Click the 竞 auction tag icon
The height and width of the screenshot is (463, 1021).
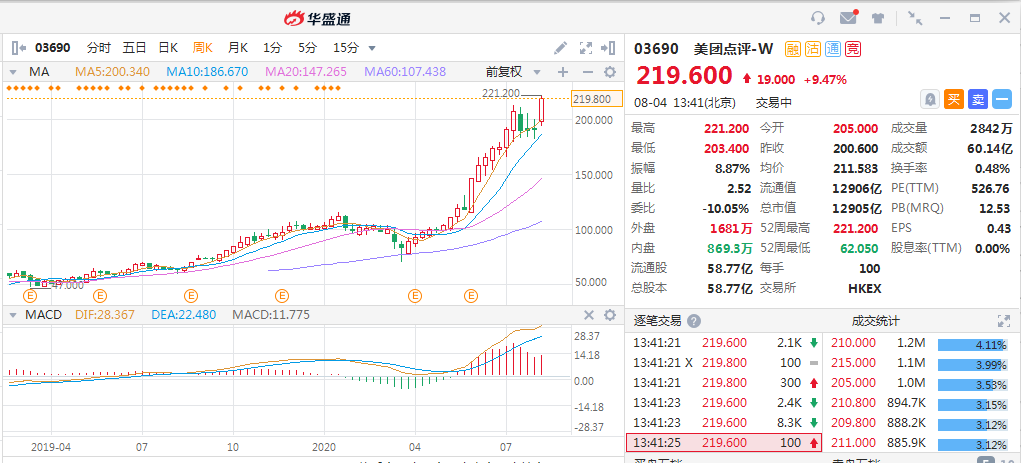[x=852, y=49]
